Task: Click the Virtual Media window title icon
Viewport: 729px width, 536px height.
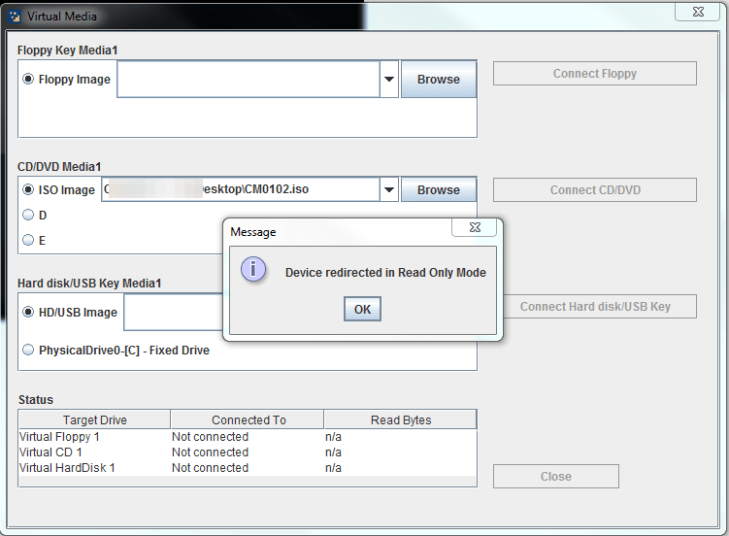Action: coord(14,14)
